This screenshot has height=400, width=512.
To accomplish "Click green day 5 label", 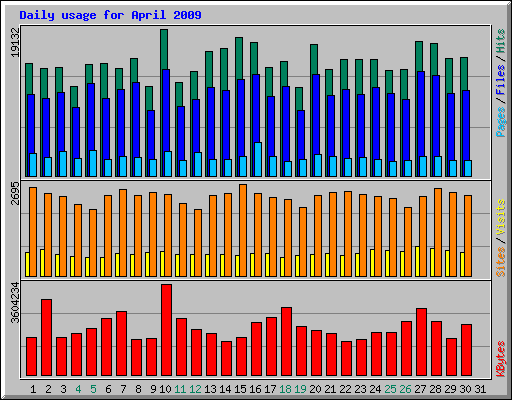I will pyautogui.click(x=93, y=389).
